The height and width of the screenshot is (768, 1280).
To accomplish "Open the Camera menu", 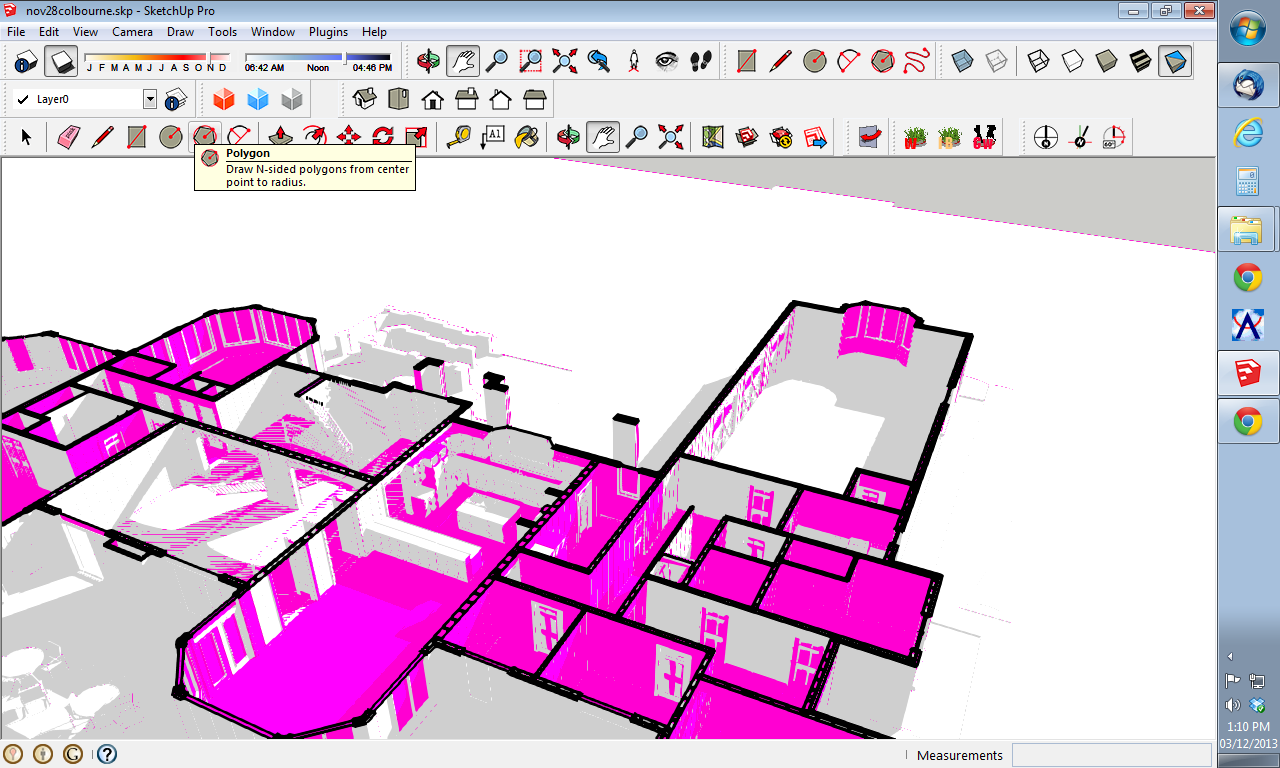I will tap(132, 32).
